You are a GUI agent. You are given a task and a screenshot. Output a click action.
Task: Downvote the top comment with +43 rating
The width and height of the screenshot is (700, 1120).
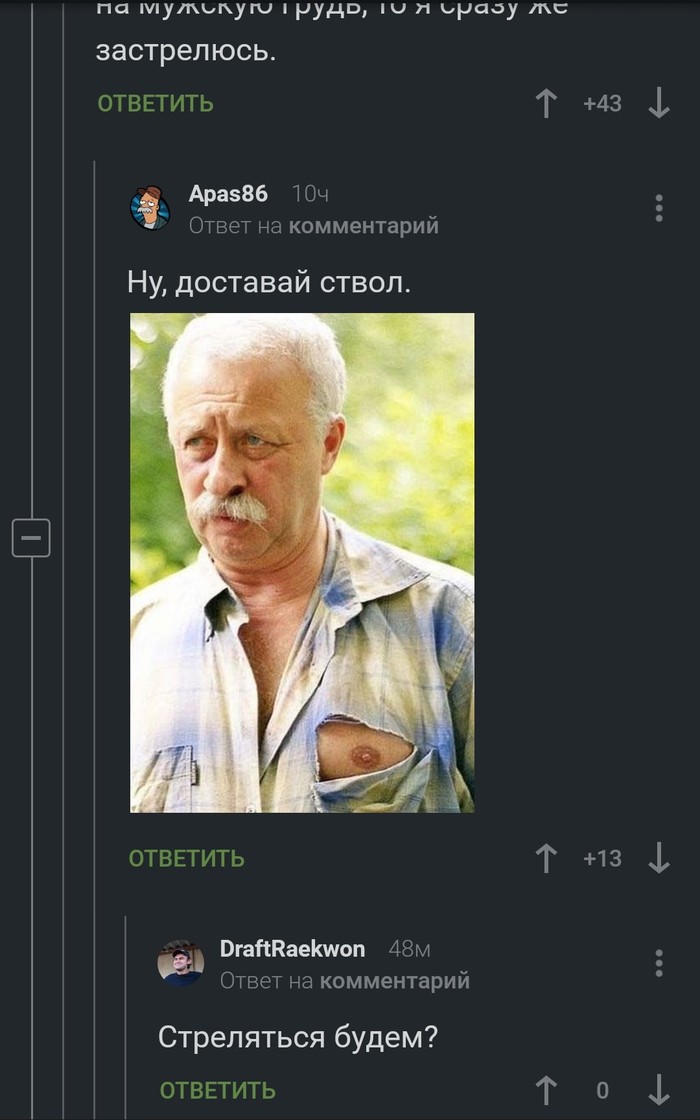(659, 104)
